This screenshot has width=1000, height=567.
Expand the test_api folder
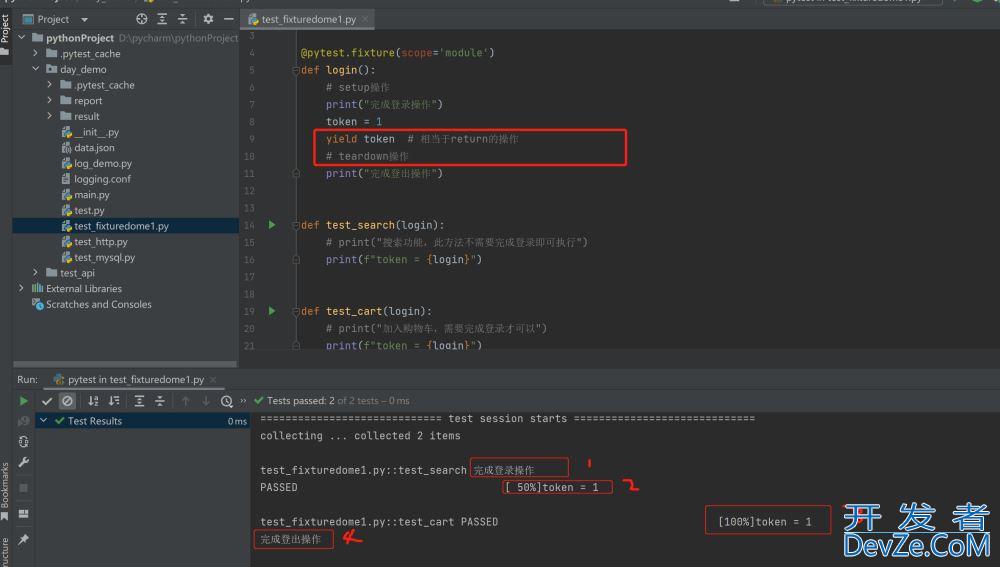coord(36,273)
